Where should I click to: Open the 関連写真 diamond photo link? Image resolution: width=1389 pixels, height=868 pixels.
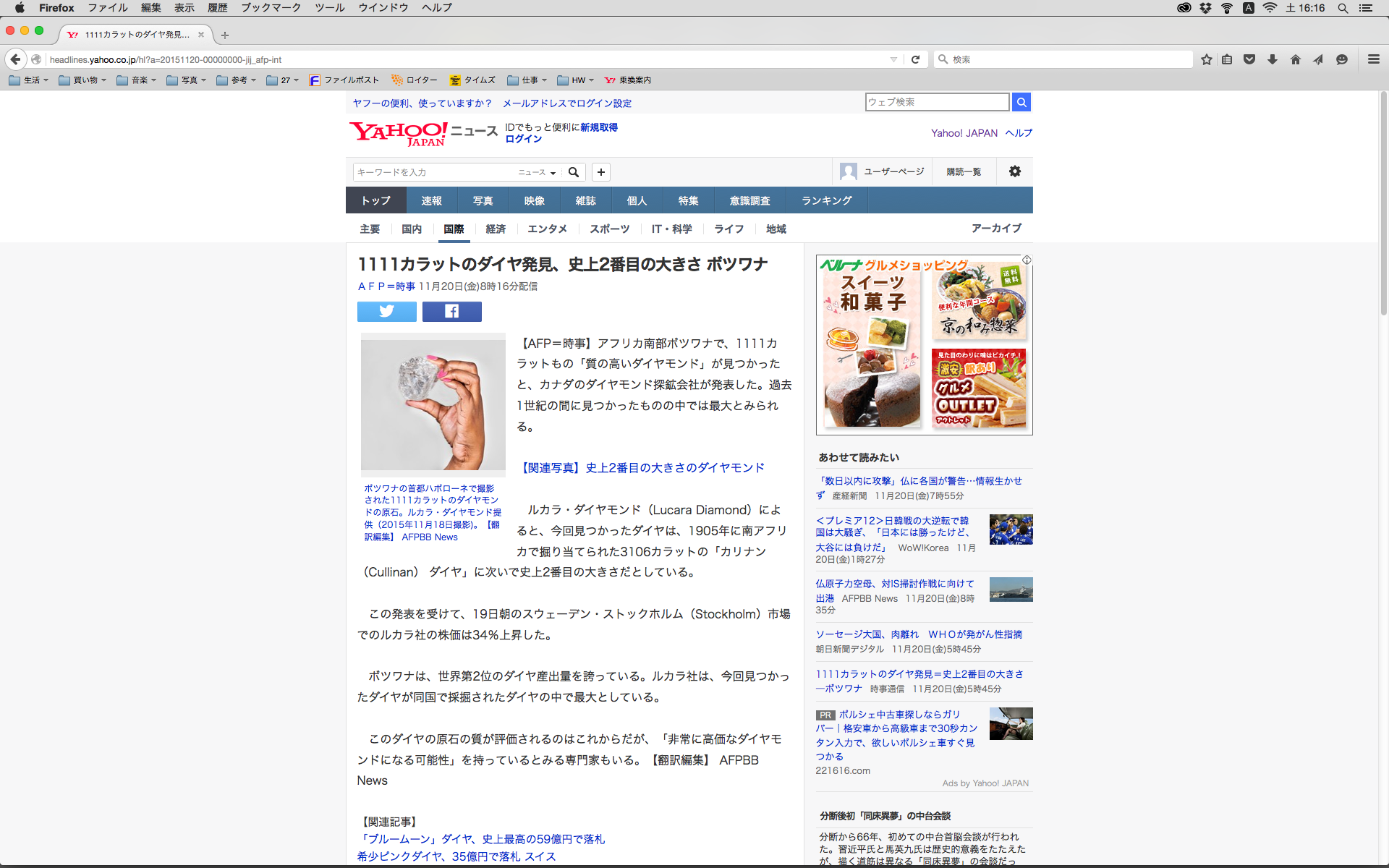(x=643, y=468)
